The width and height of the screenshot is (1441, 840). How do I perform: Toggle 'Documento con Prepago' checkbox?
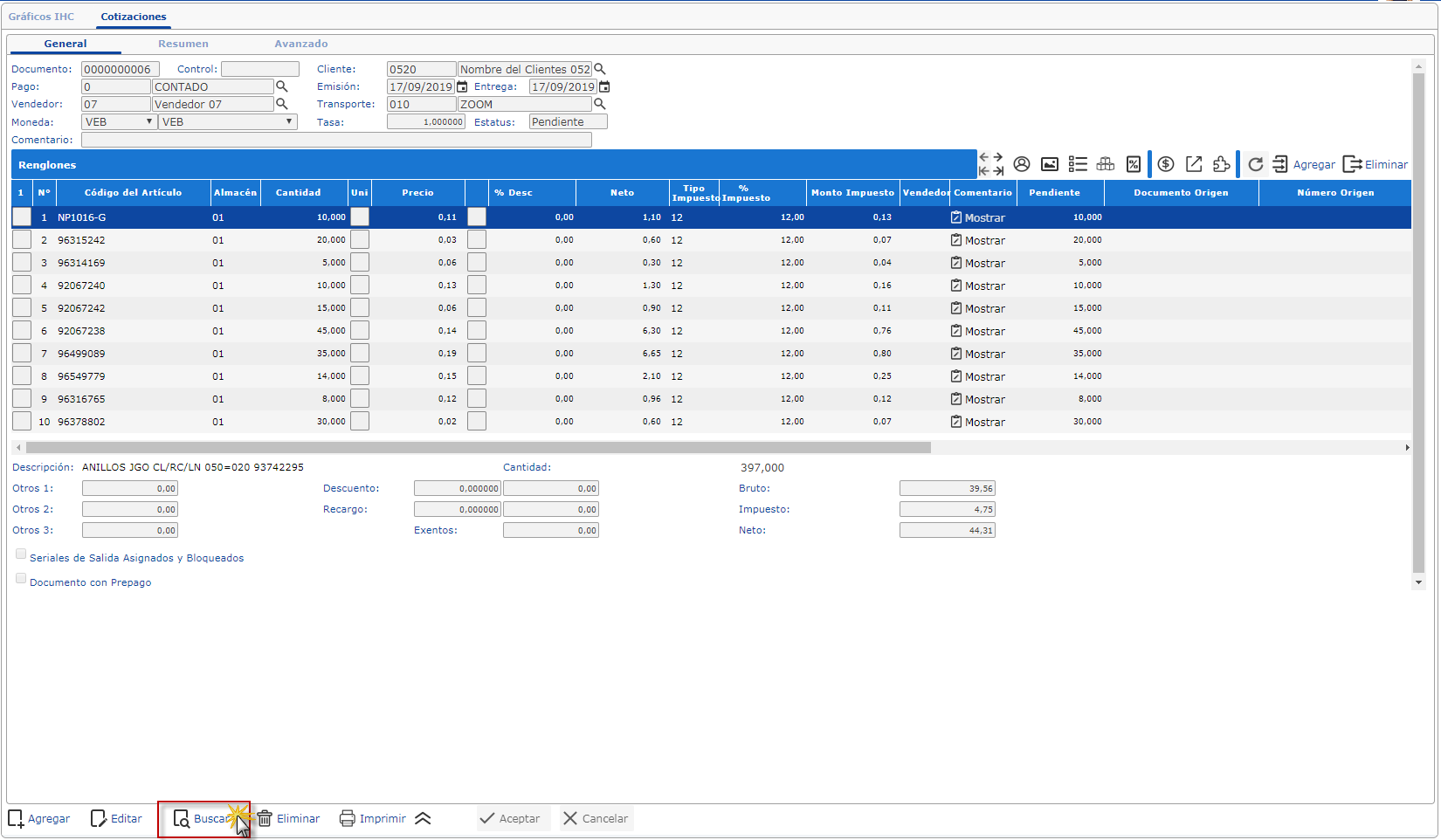point(21,579)
